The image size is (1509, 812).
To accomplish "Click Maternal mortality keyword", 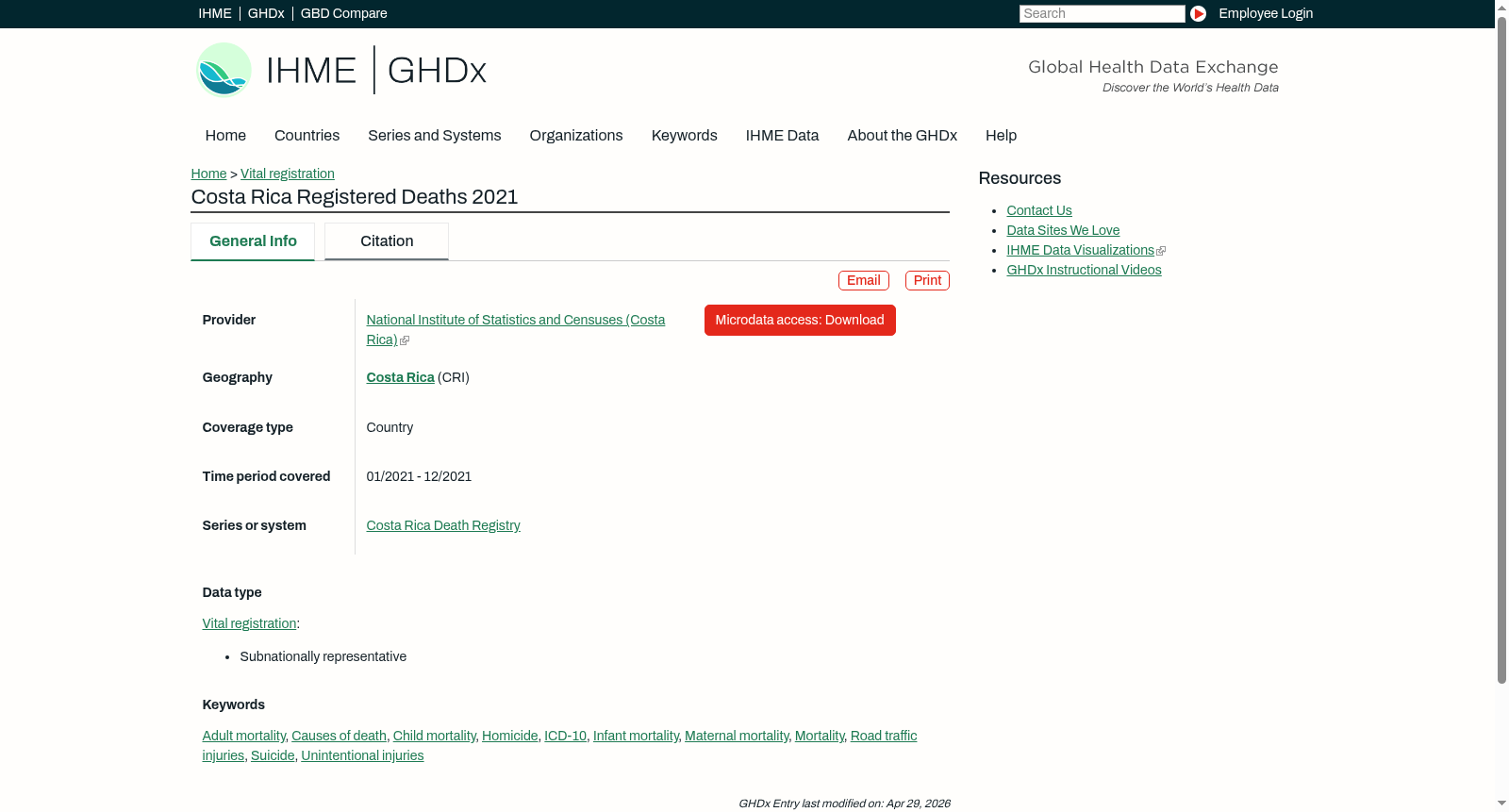I will coord(737,736).
